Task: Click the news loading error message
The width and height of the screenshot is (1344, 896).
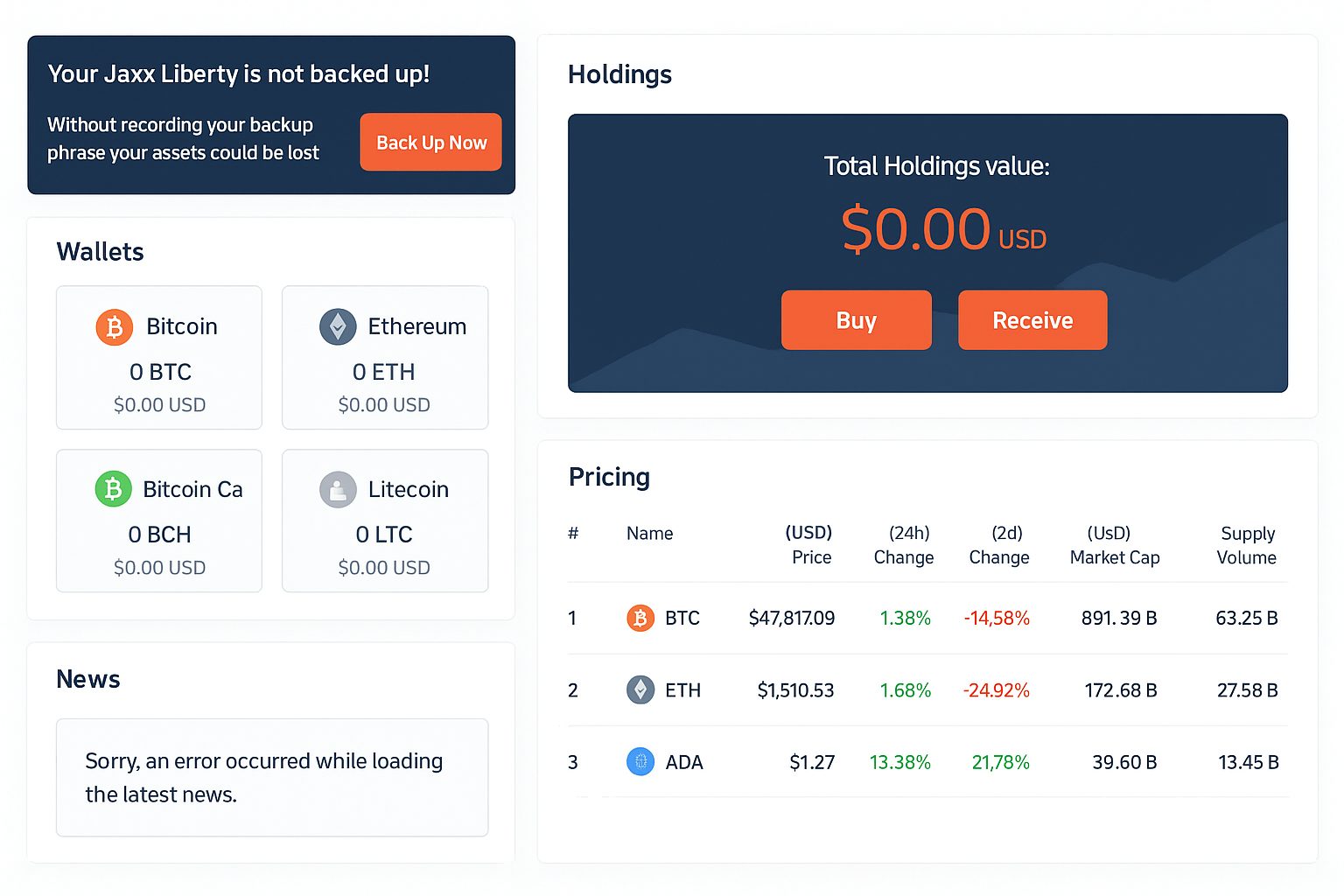Action: point(264,778)
